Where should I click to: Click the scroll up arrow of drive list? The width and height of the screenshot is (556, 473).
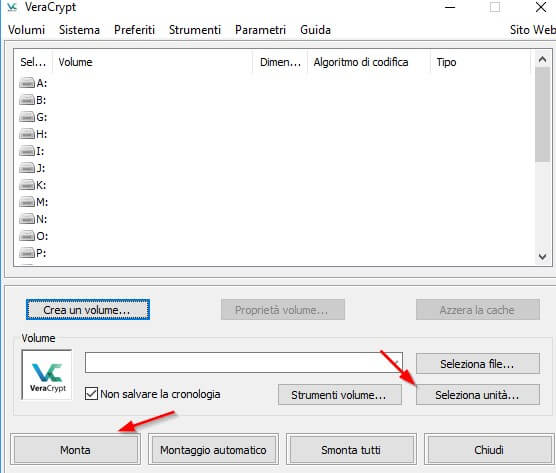coord(542,60)
